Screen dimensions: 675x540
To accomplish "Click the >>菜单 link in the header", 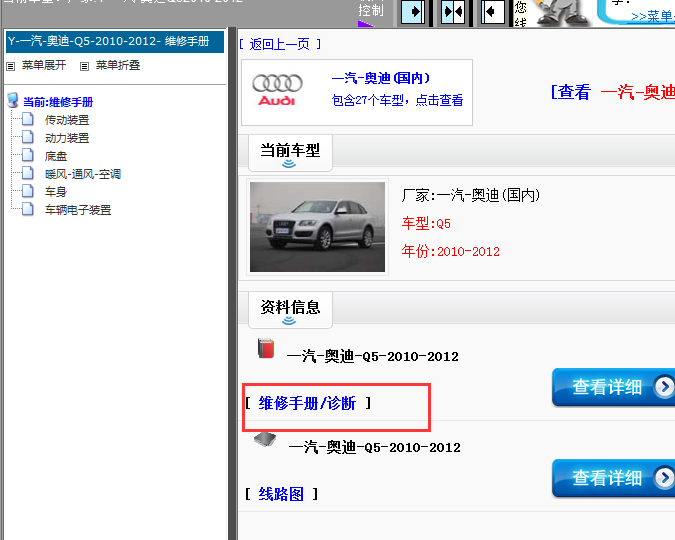I will tap(653, 16).
